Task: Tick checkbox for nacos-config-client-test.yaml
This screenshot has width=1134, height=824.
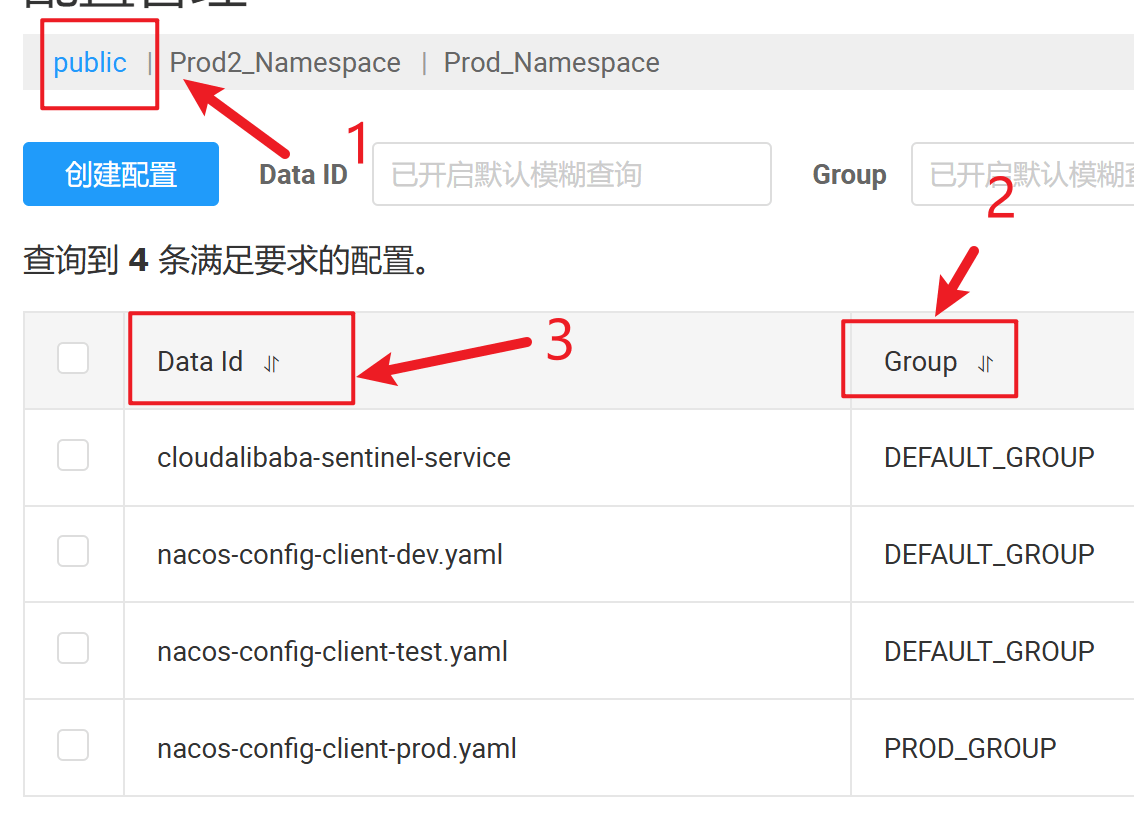Action: [73, 648]
